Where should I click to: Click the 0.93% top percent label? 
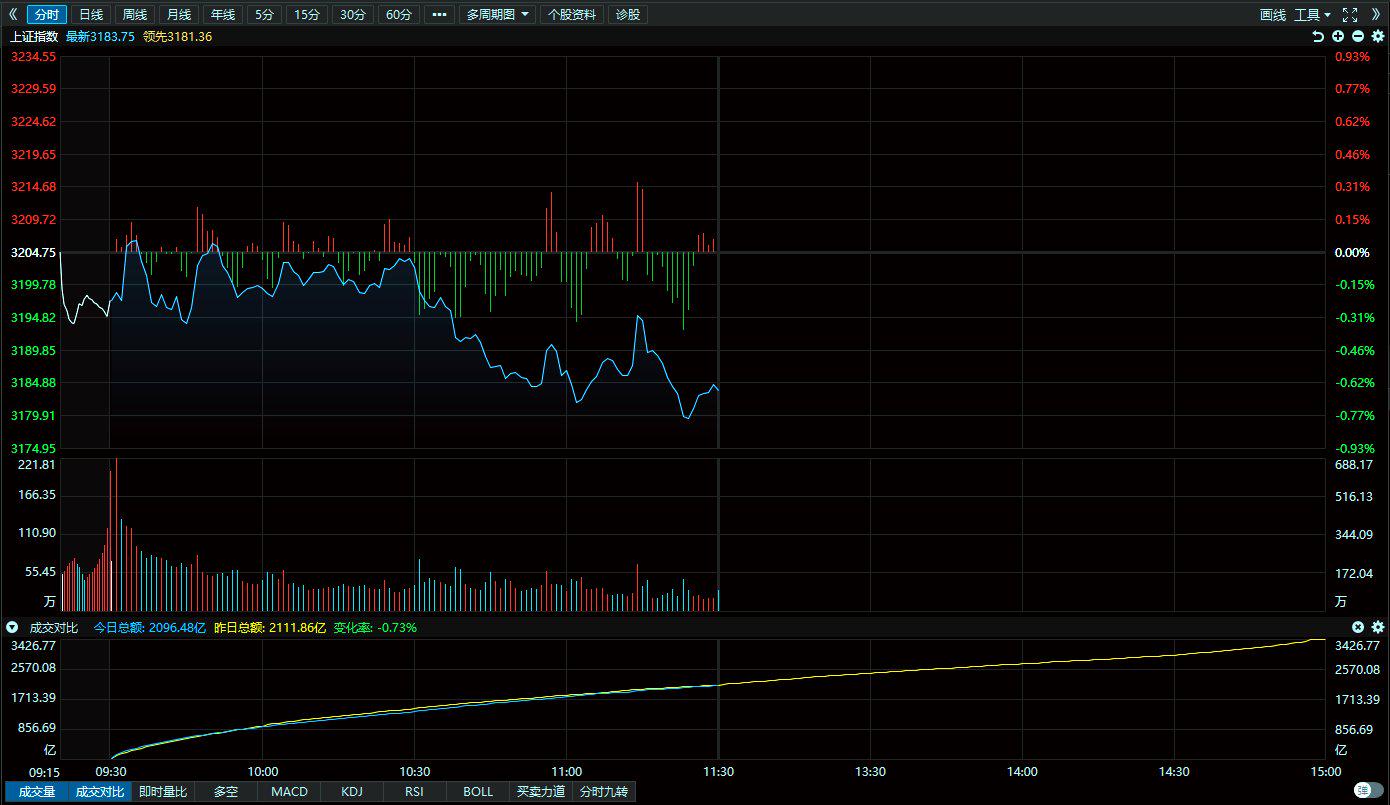pos(1353,57)
